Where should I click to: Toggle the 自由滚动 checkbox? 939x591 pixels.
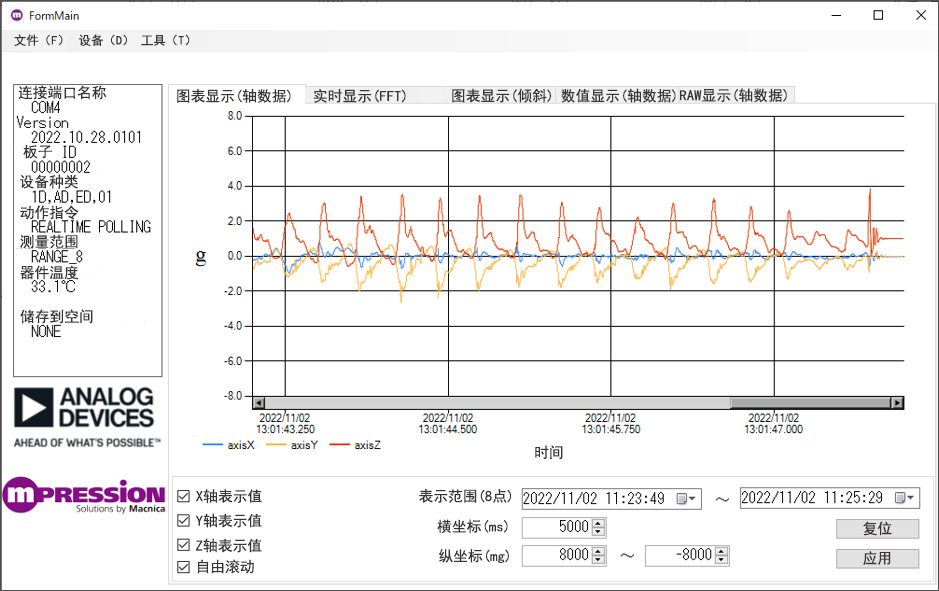click(183, 566)
